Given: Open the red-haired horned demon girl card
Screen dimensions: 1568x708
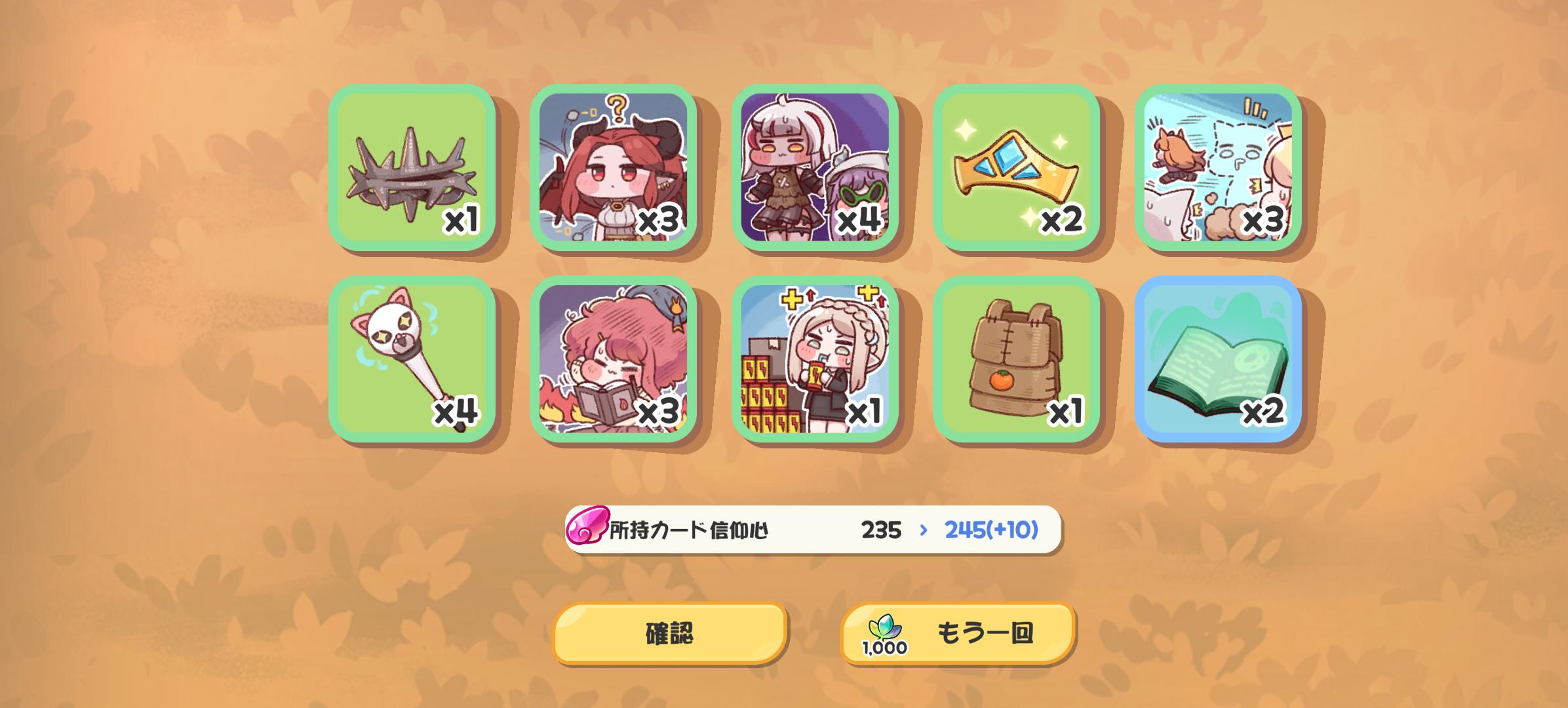Looking at the screenshot, I should coord(613,167).
